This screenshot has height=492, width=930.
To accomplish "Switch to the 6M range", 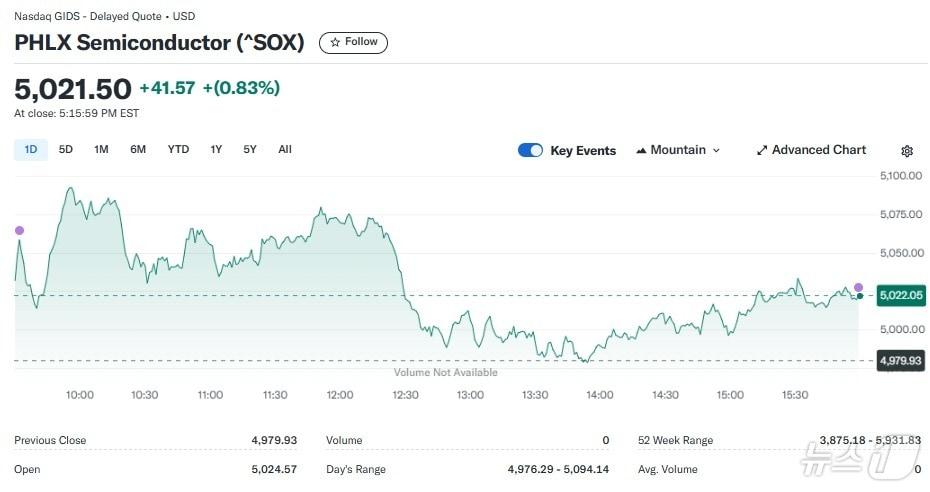I will point(138,150).
